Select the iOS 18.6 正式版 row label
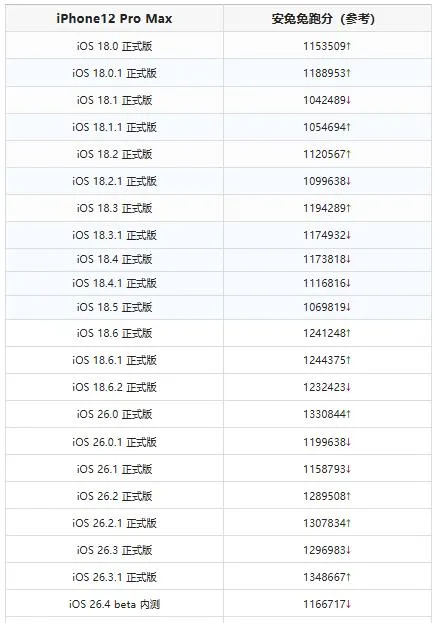The height and width of the screenshot is (623, 436). click(114, 333)
